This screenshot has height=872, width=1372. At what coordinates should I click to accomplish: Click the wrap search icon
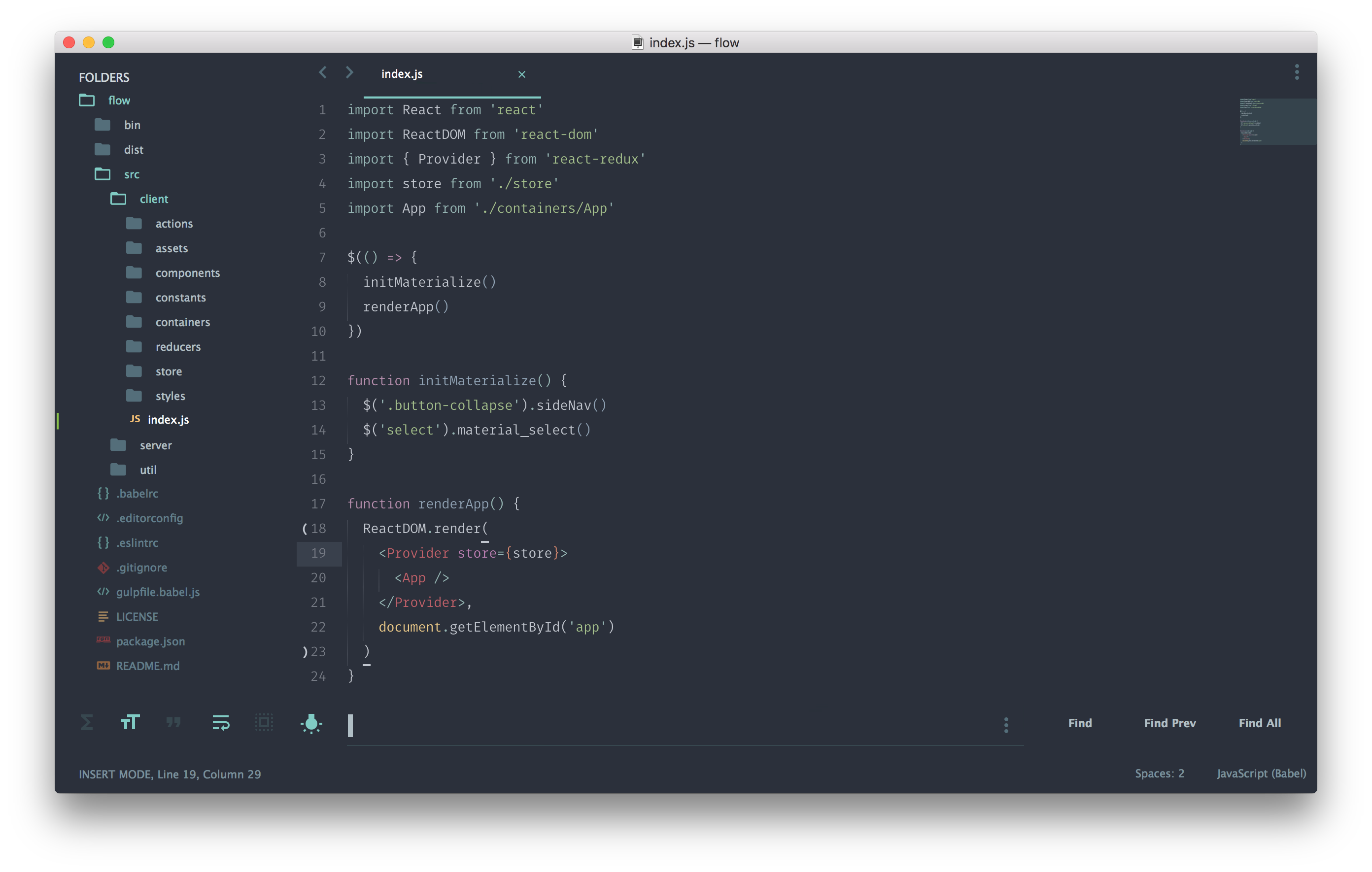tap(220, 723)
